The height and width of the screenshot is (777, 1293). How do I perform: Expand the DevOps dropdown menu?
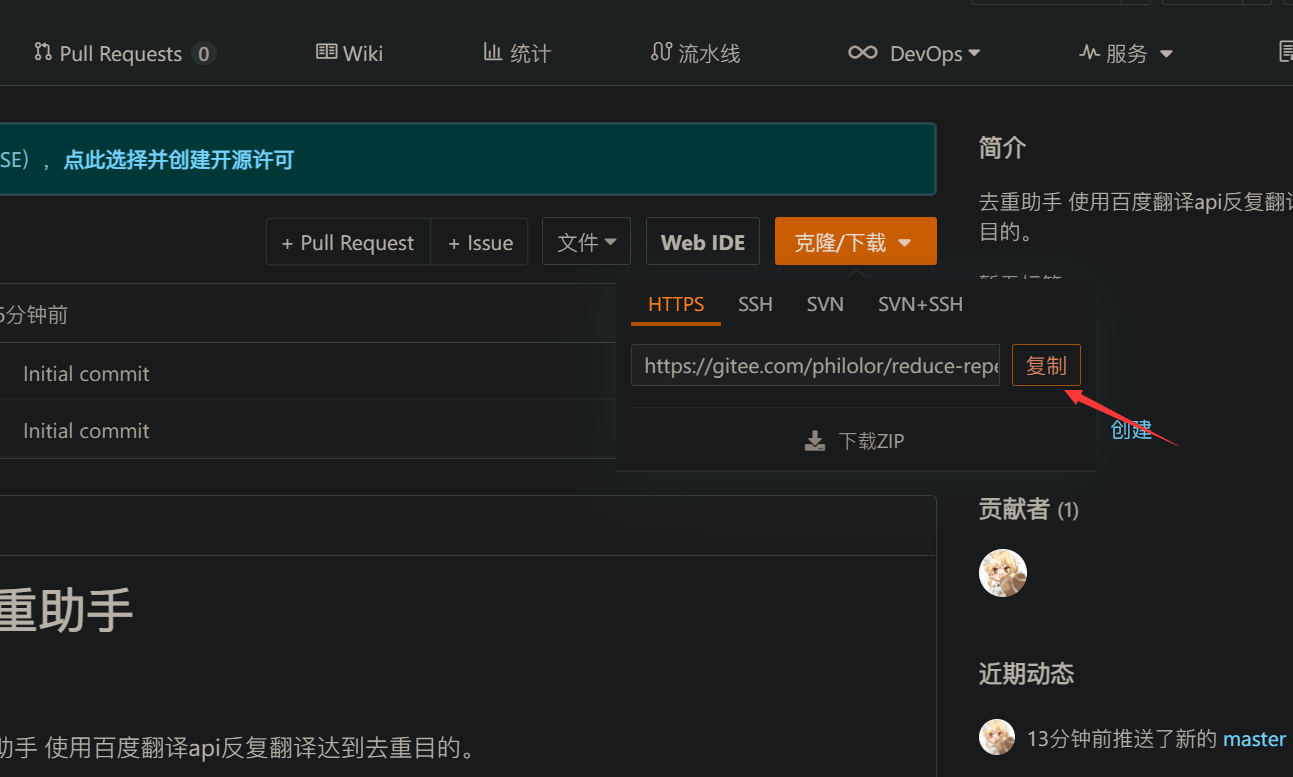click(914, 53)
